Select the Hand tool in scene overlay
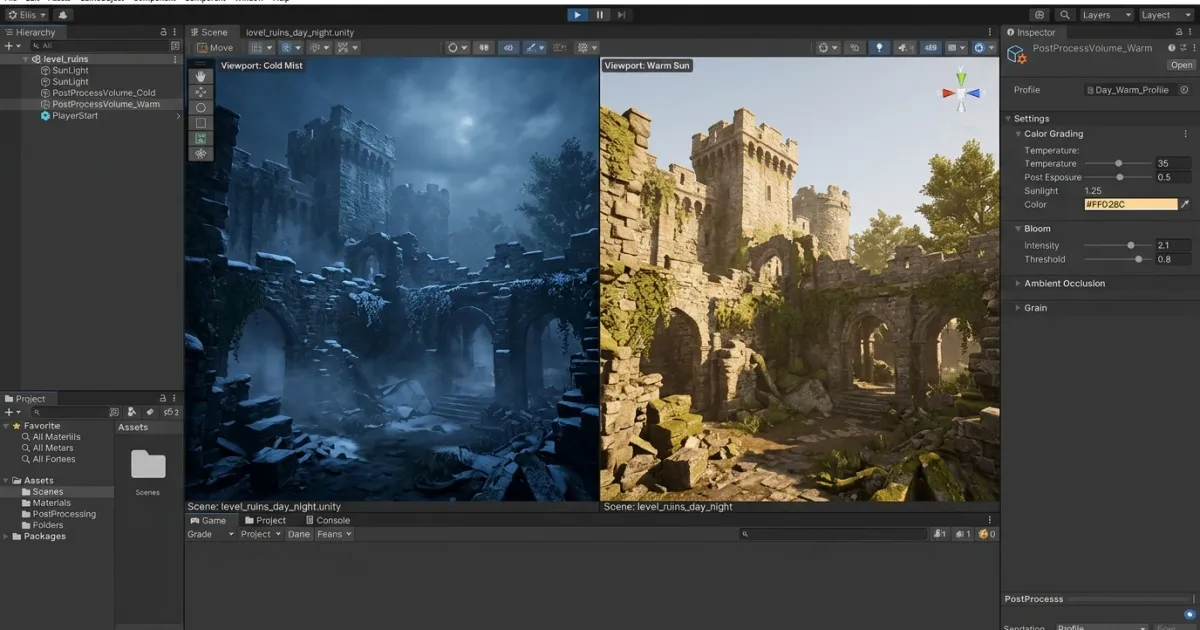The image size is (1200, 630). [x=201, y=76]
